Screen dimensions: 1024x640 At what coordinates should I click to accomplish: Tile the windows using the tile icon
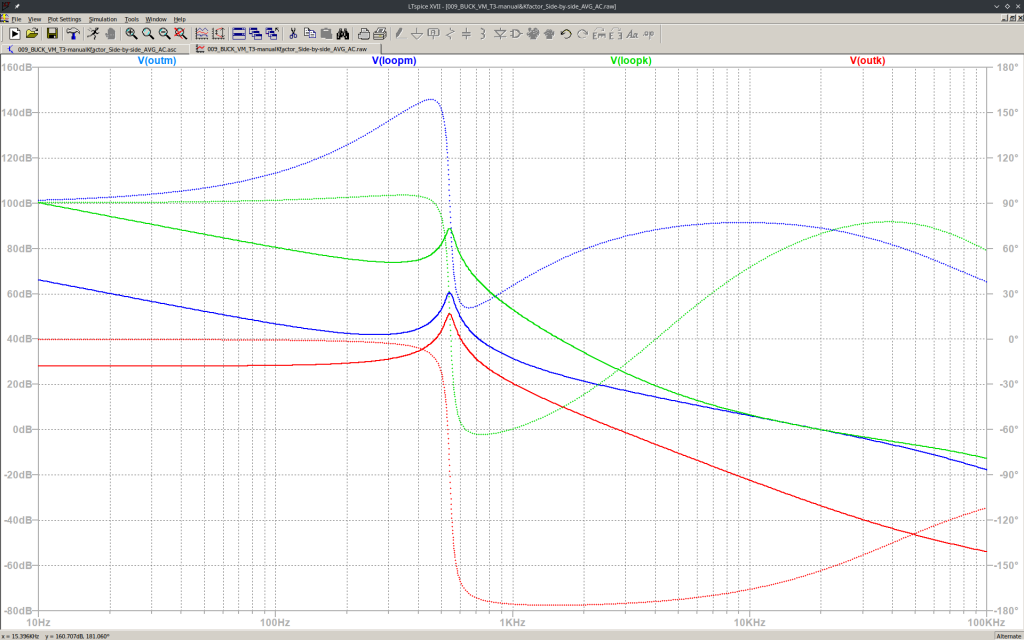tap(239, 34)
